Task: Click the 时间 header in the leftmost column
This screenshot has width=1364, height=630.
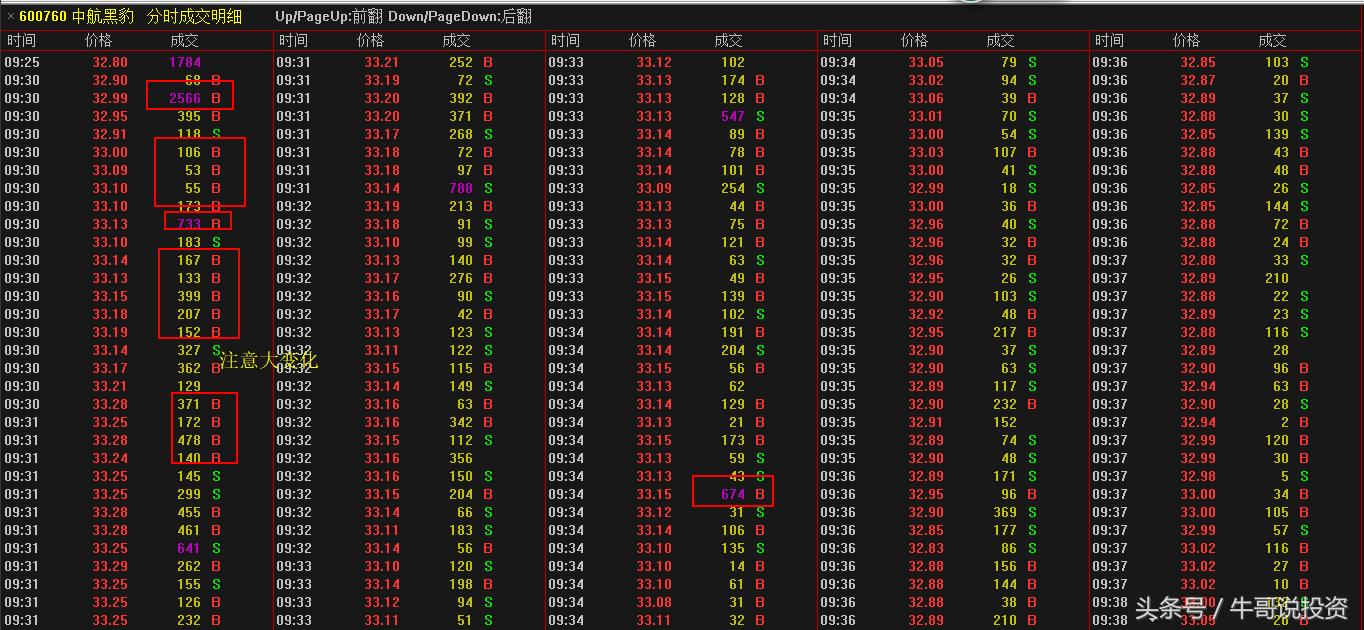Action: (22, 41)
